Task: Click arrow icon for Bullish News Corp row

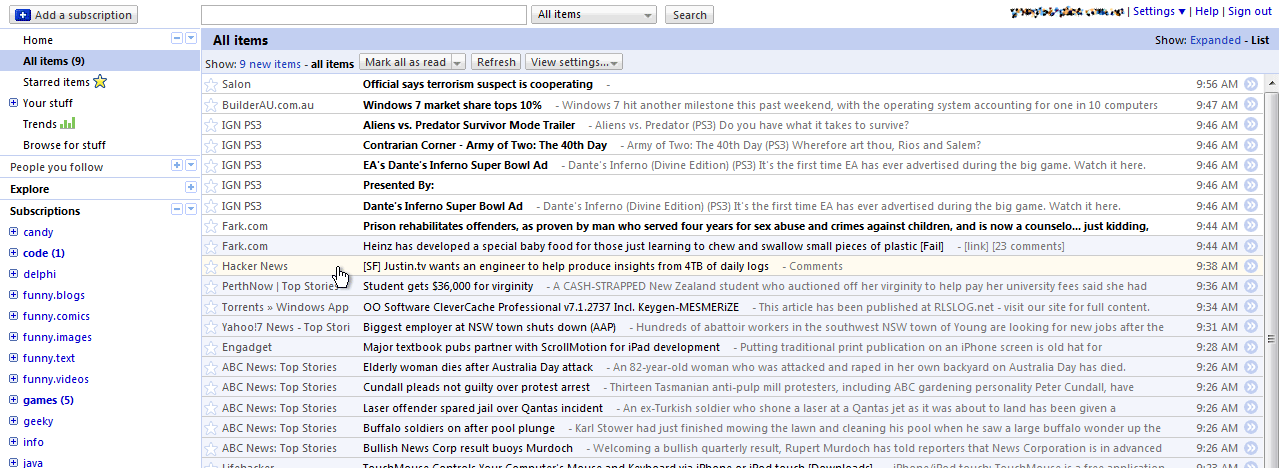Action: tap(1251, 448)
